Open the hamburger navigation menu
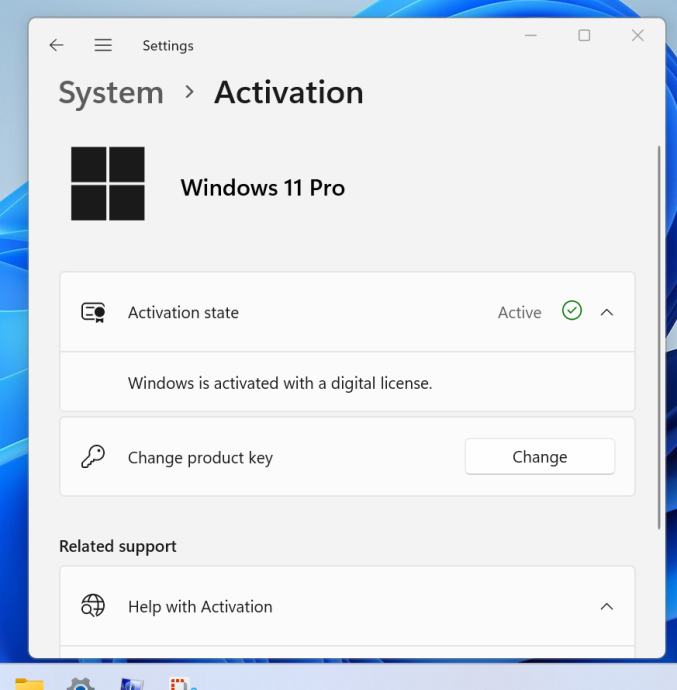This screenshot has height=690, width=677. (x=103, y=45)
